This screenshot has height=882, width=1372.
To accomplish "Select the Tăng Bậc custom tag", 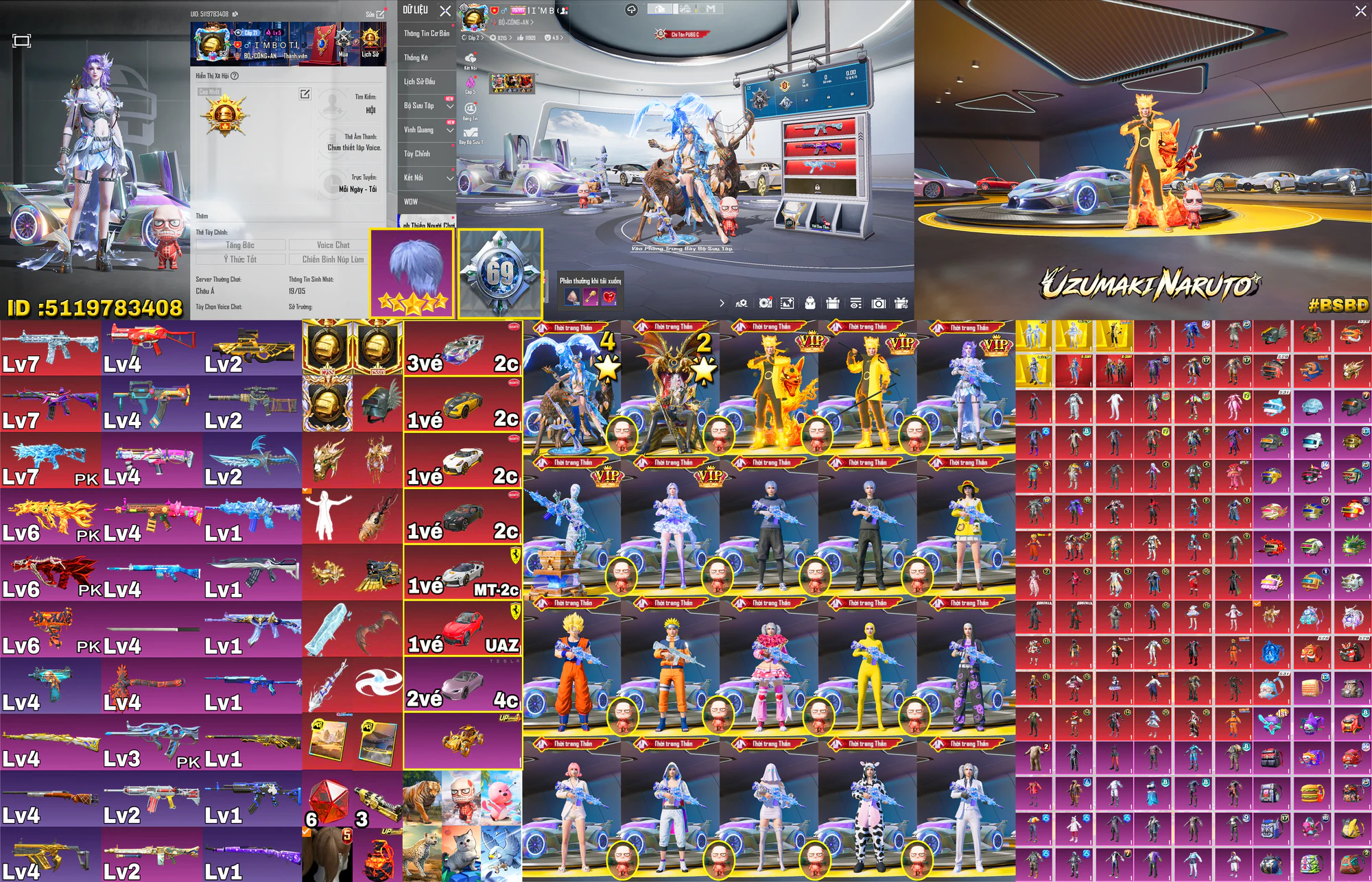I will [x=240, y=245].
